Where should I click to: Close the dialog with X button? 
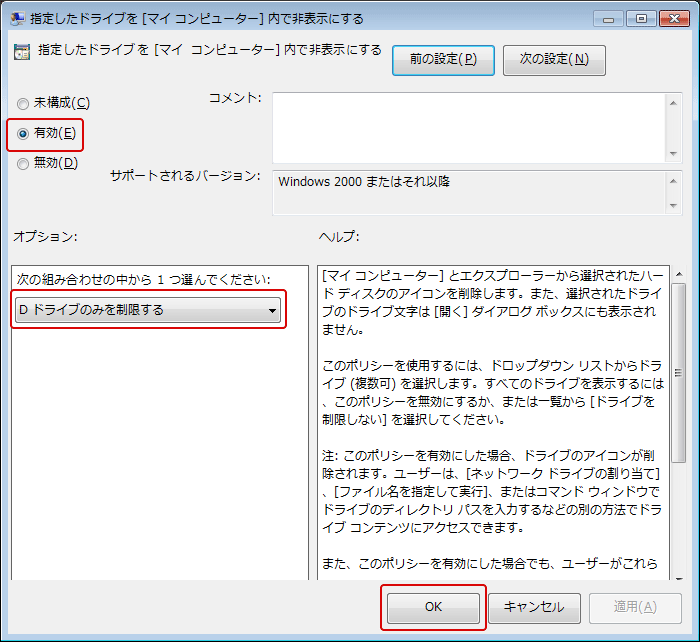pyautogui.click(x=675, y=19)
